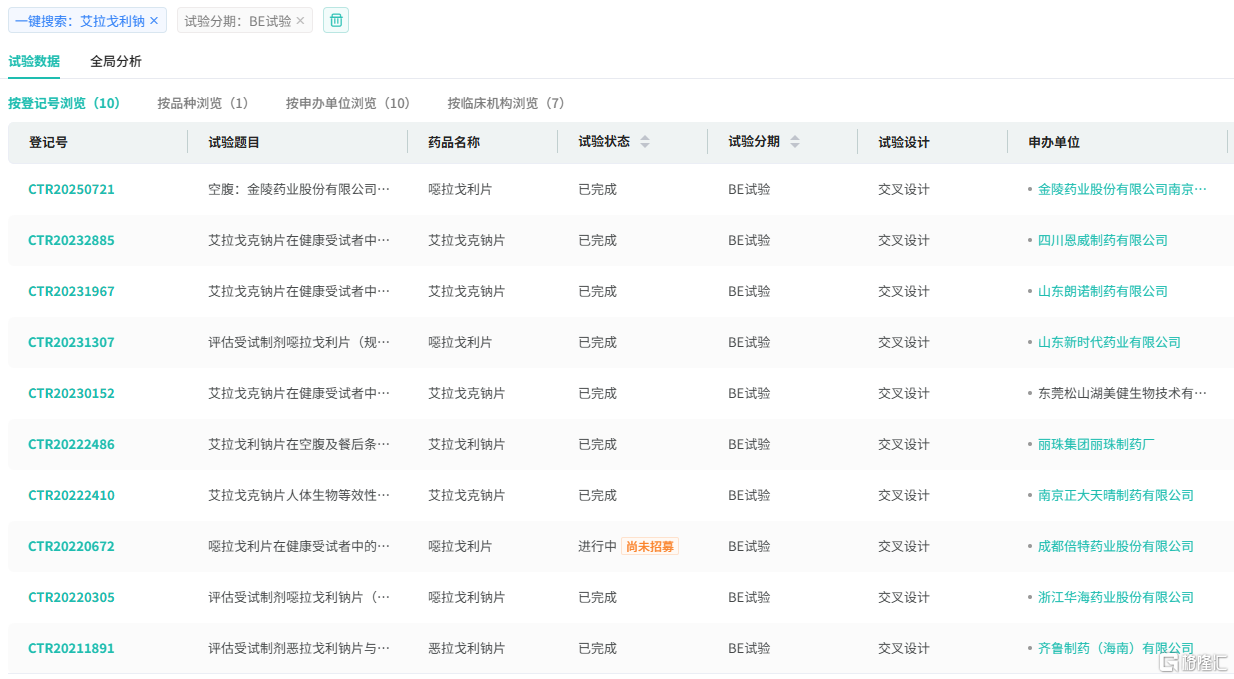Click 已完成 status in CTR20232885 row
Image resolution: width=1234 pixels, height=679 pixels.
pyautogui.click(x=597, y=240)
